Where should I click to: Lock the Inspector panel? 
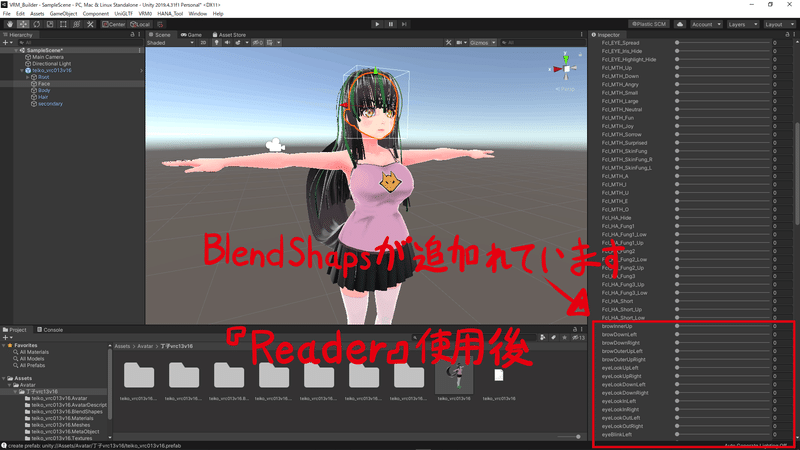(788, 35)
